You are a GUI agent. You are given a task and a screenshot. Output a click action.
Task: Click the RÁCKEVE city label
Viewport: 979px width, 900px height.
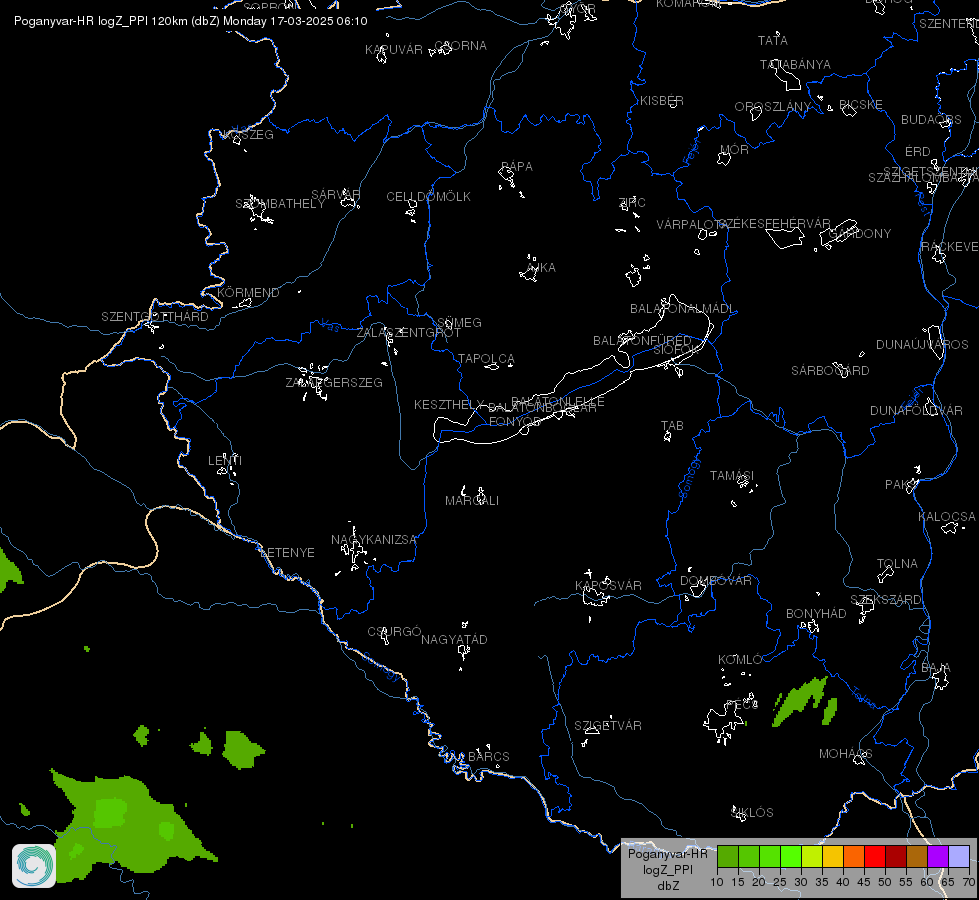(x=950, y=246)
